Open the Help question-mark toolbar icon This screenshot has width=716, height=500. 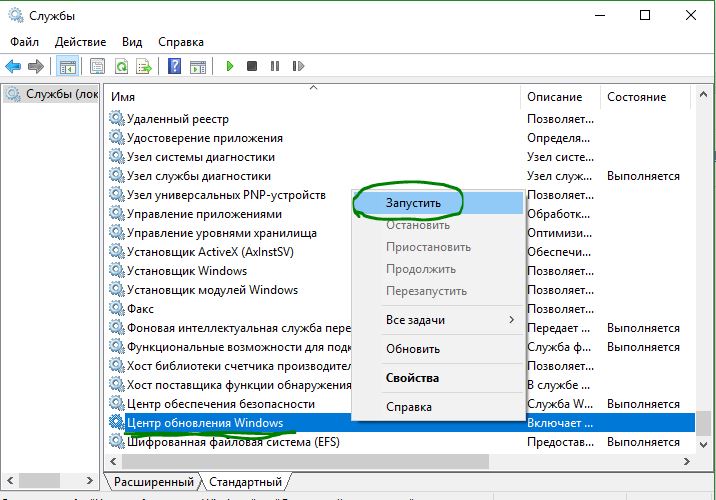pyautogui.click(x=174, y=66)
